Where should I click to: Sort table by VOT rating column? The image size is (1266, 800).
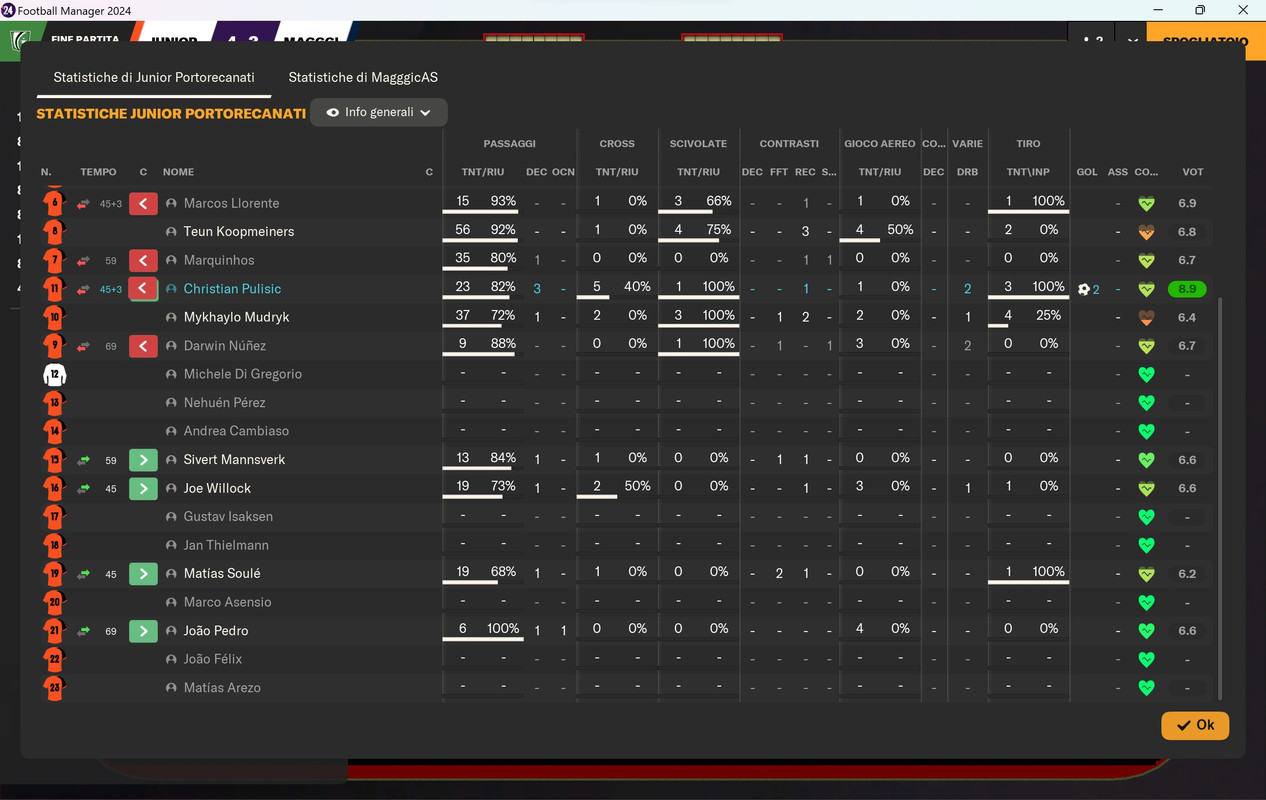coord(1193,172)
